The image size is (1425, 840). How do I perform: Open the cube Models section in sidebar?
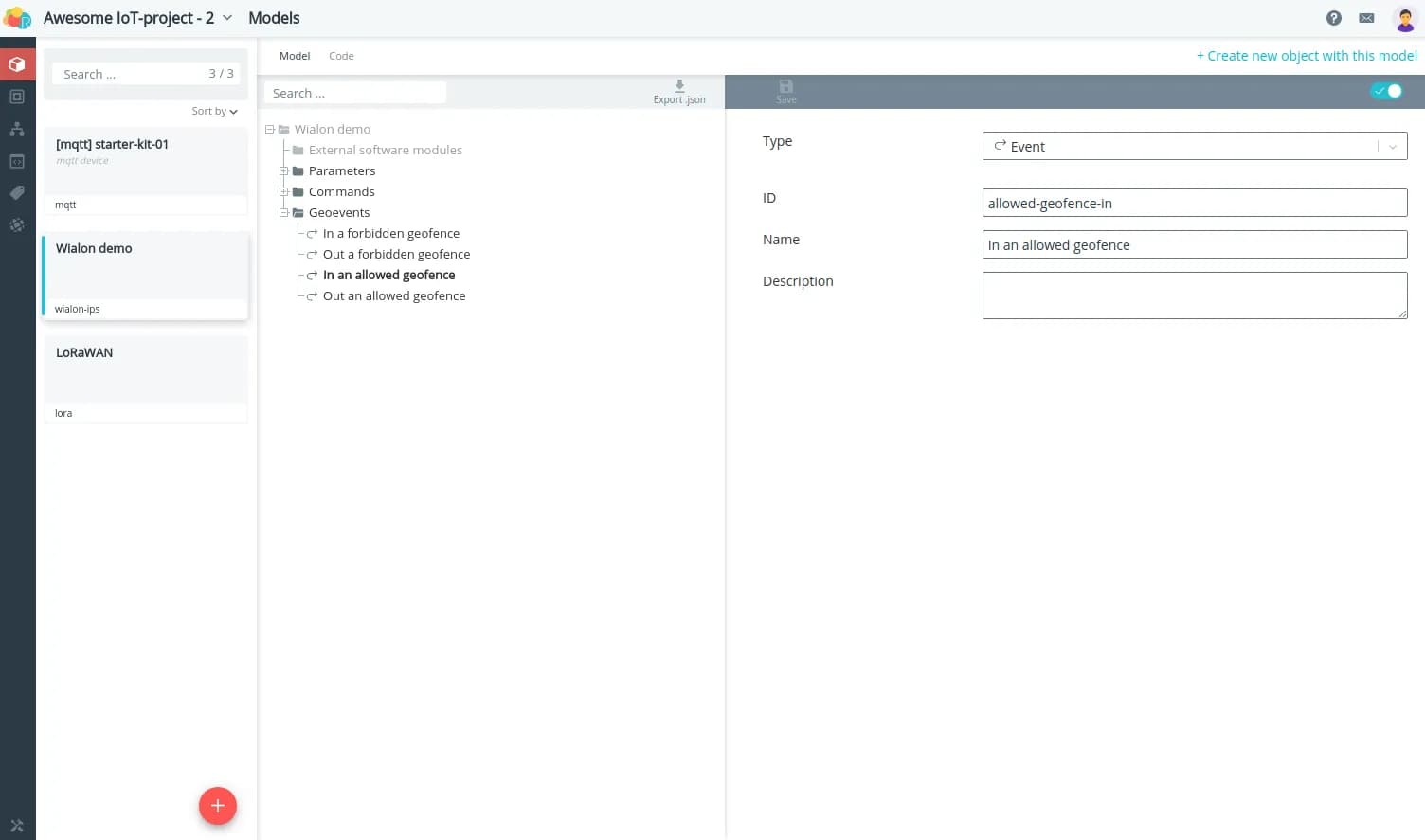17,64
